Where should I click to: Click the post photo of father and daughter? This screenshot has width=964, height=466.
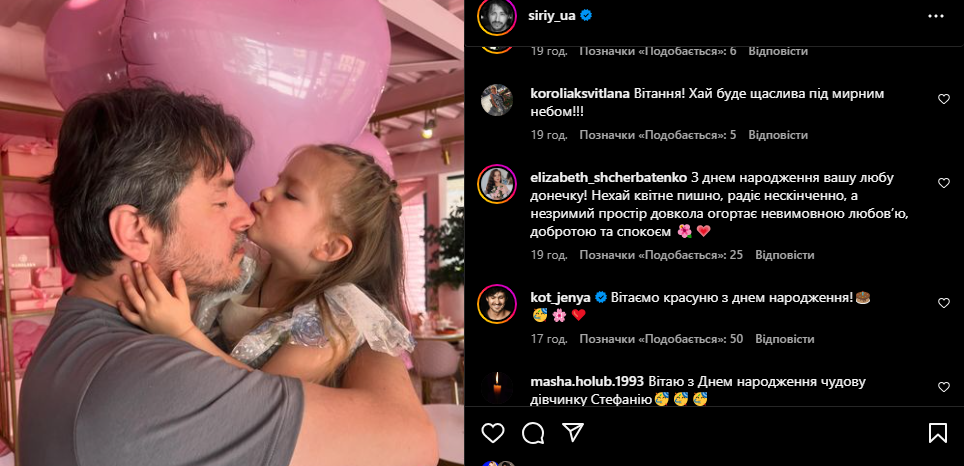click(232, 233)
